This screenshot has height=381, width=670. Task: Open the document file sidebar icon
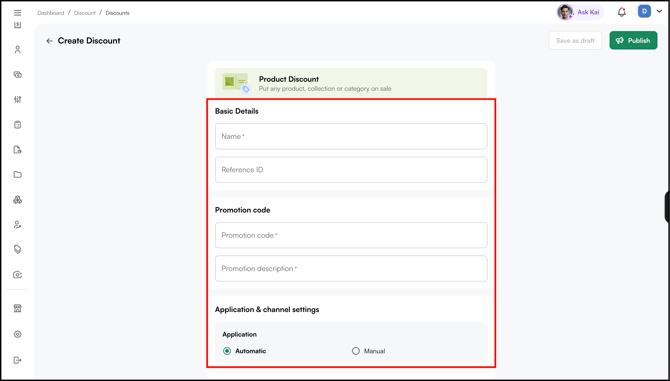pyautogui.click(x=18, y=149)
